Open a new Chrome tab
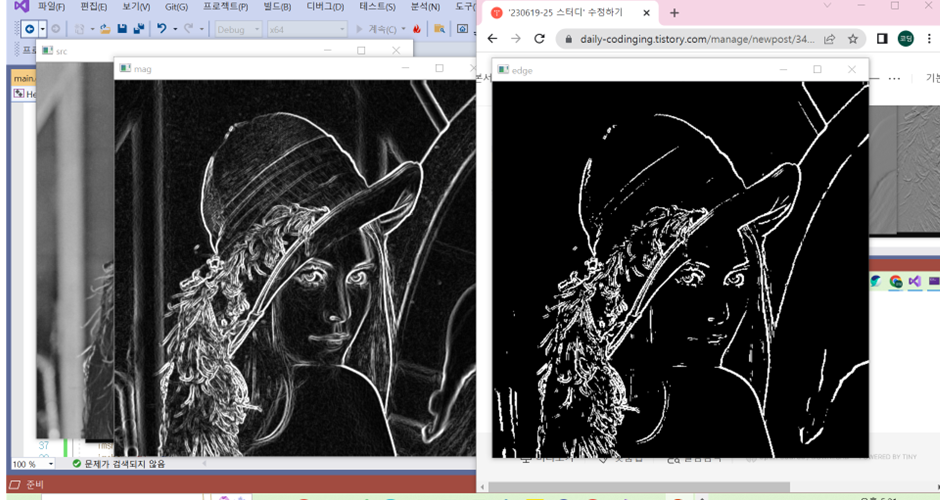This screenshot has height=500, width=940. [674, 13]
